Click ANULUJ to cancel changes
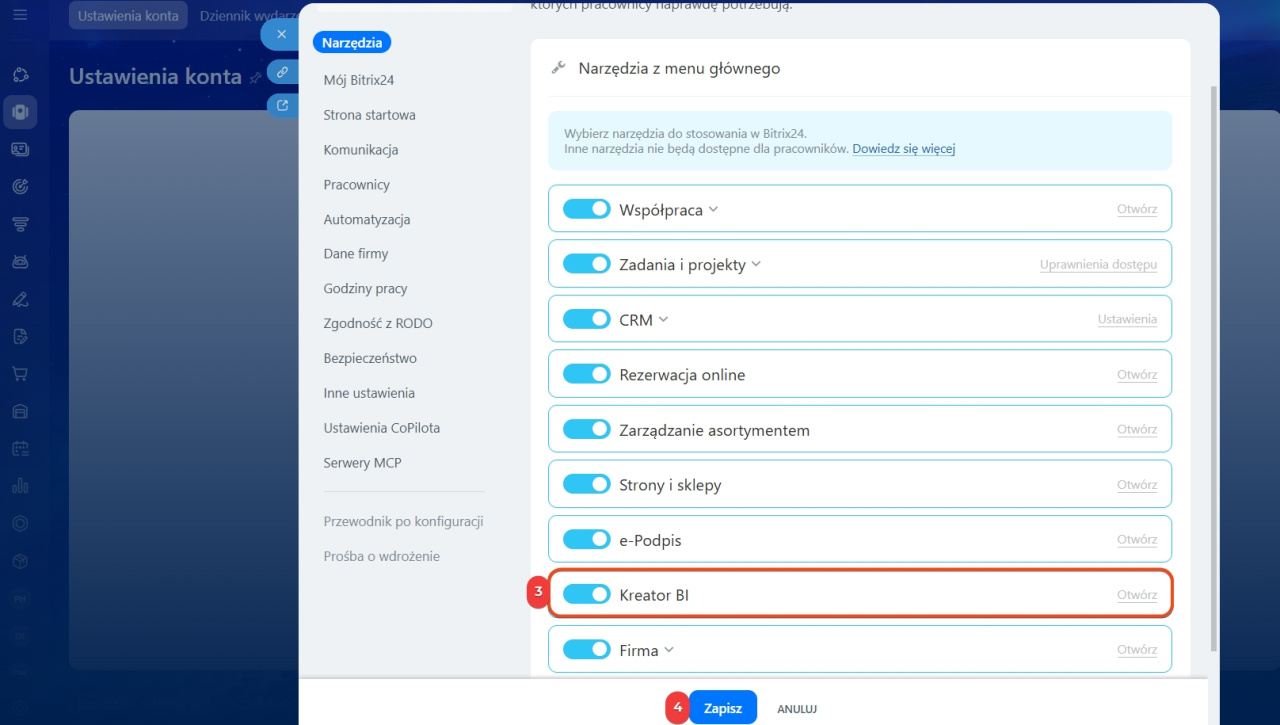This screenshot has width=1280, height=725. click(x=797, y=709)
